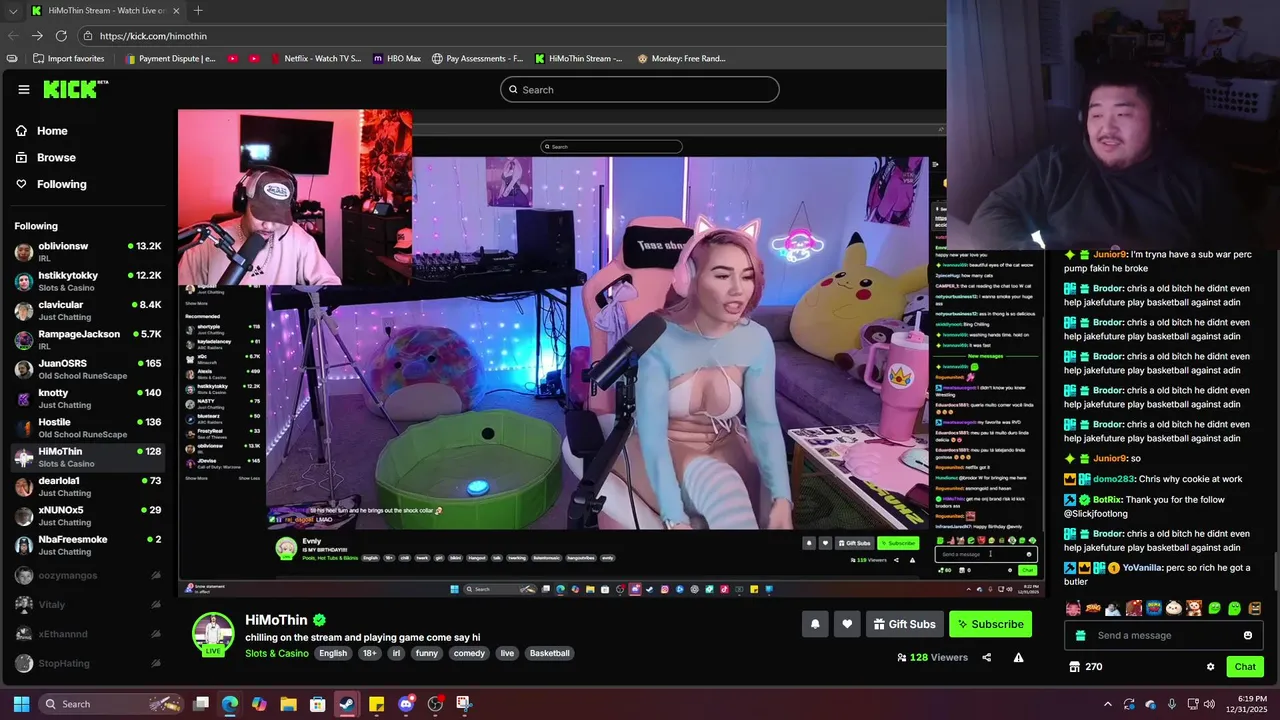Open dearlola1 channel in Following list
The height and width of the screenshot is (720, 1280).
[x=88, y=487]
